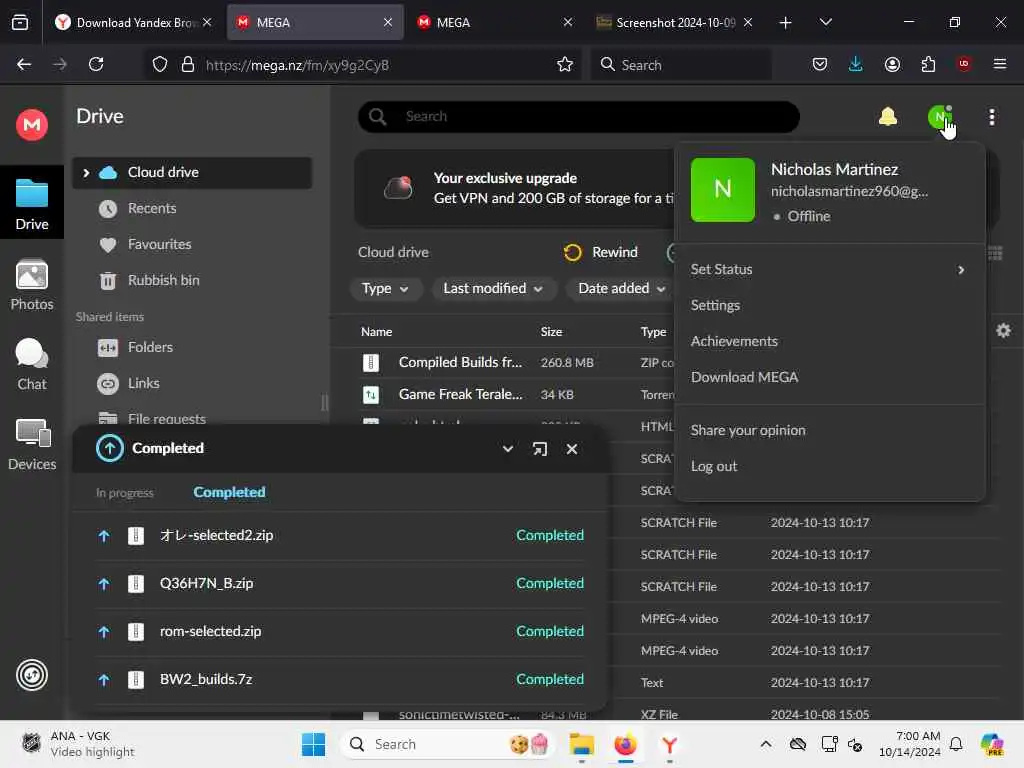This screenshot has width=1024, height=768.
Task: Focus the MEGA search field
Action: point(579,117)
